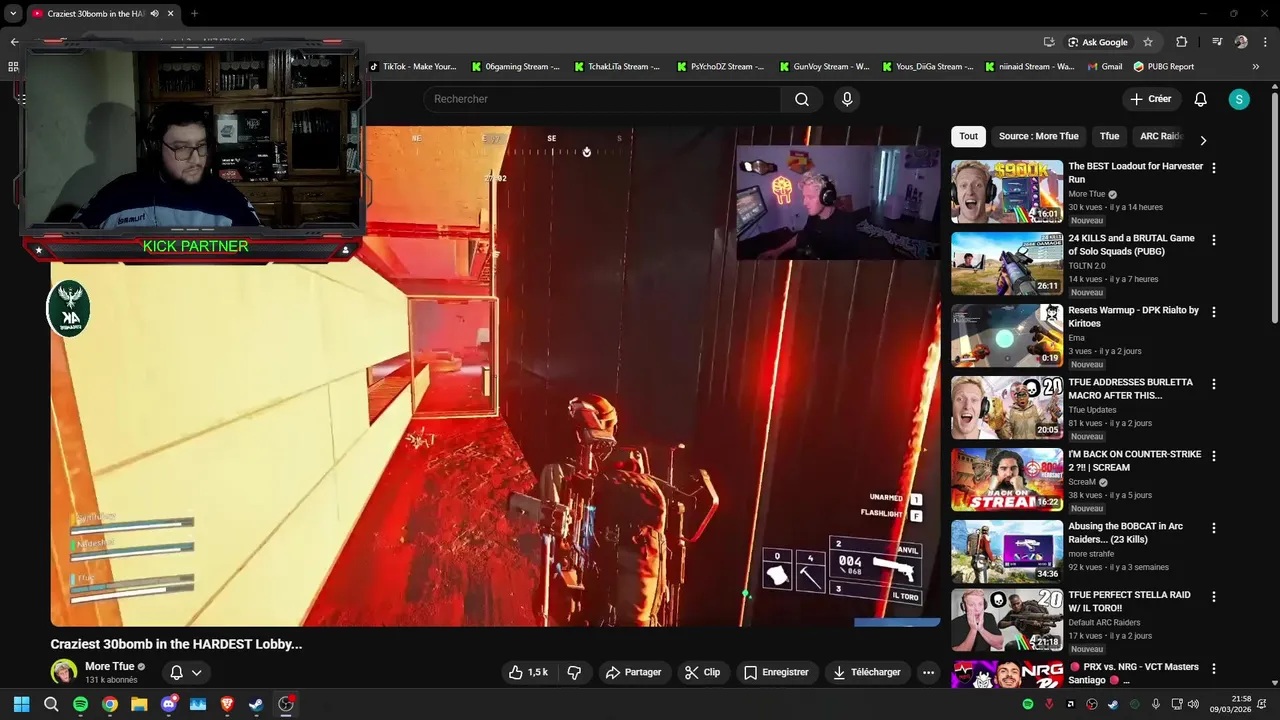The height and width of the screenshot is (720, 1280).
Task: Dislike the video with thumbs down
Action: (x=574, y=672)
